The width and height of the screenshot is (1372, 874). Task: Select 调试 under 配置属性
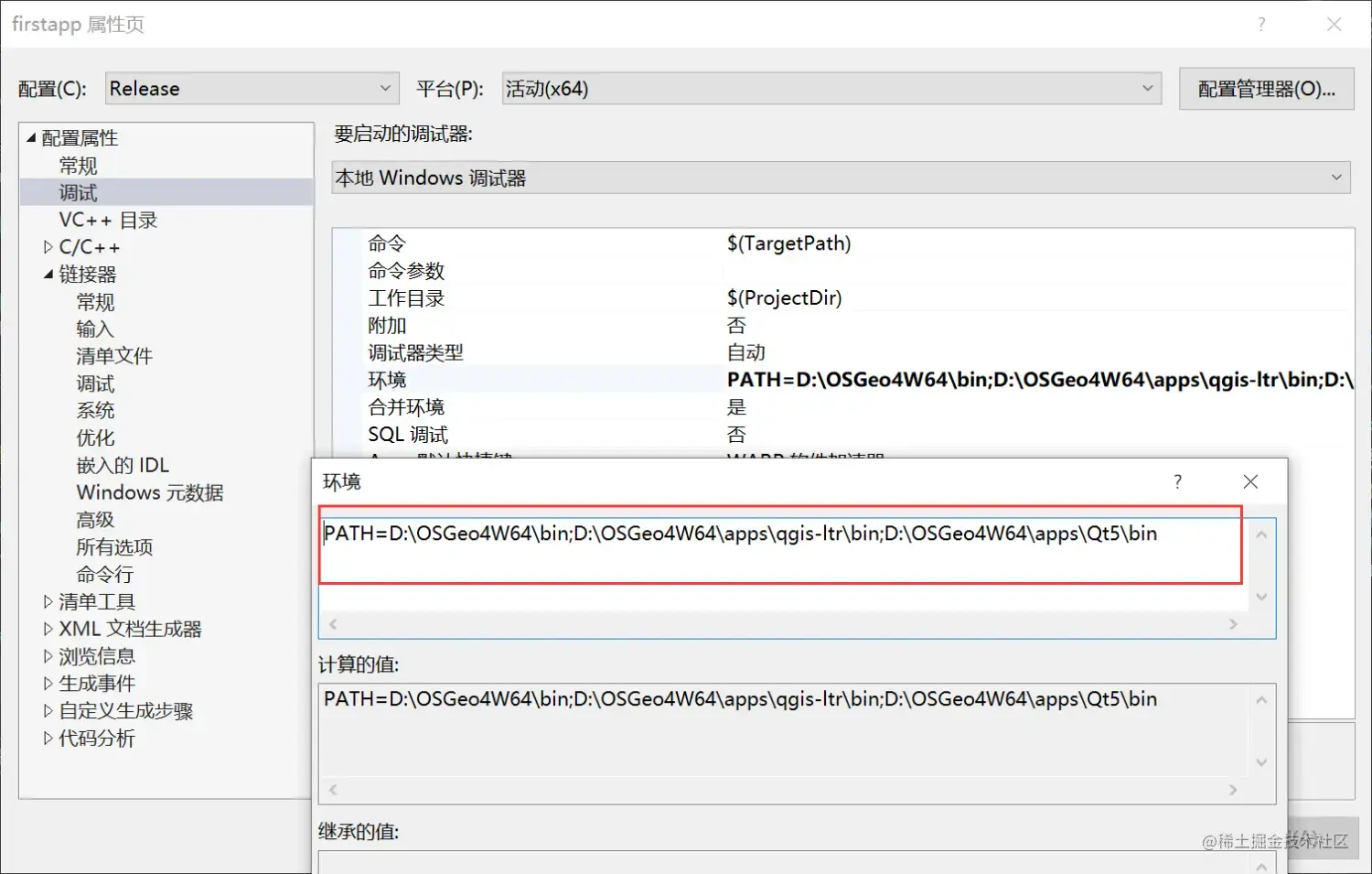(78, 192)
